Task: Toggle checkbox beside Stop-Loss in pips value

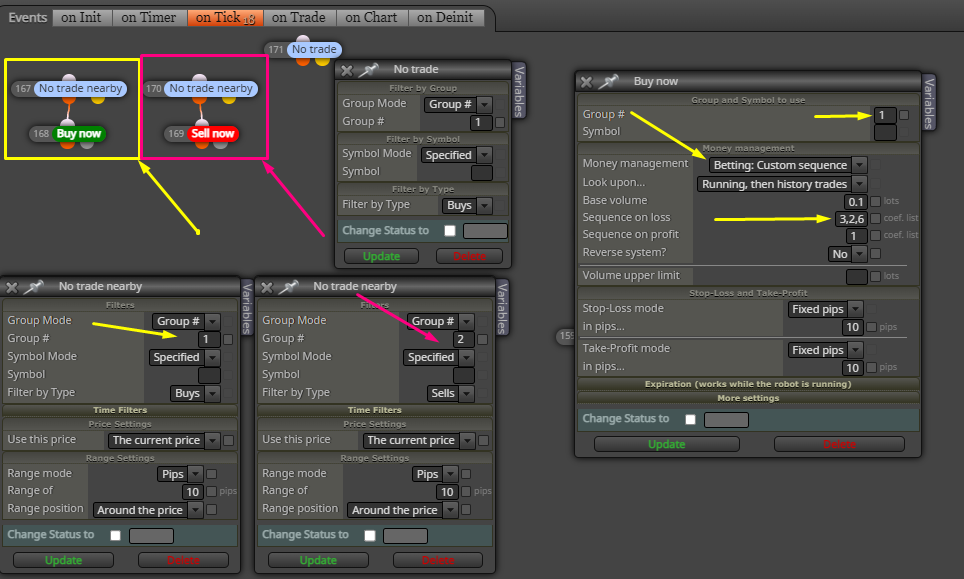Action: pyautogui.click(x=871, y=327)
